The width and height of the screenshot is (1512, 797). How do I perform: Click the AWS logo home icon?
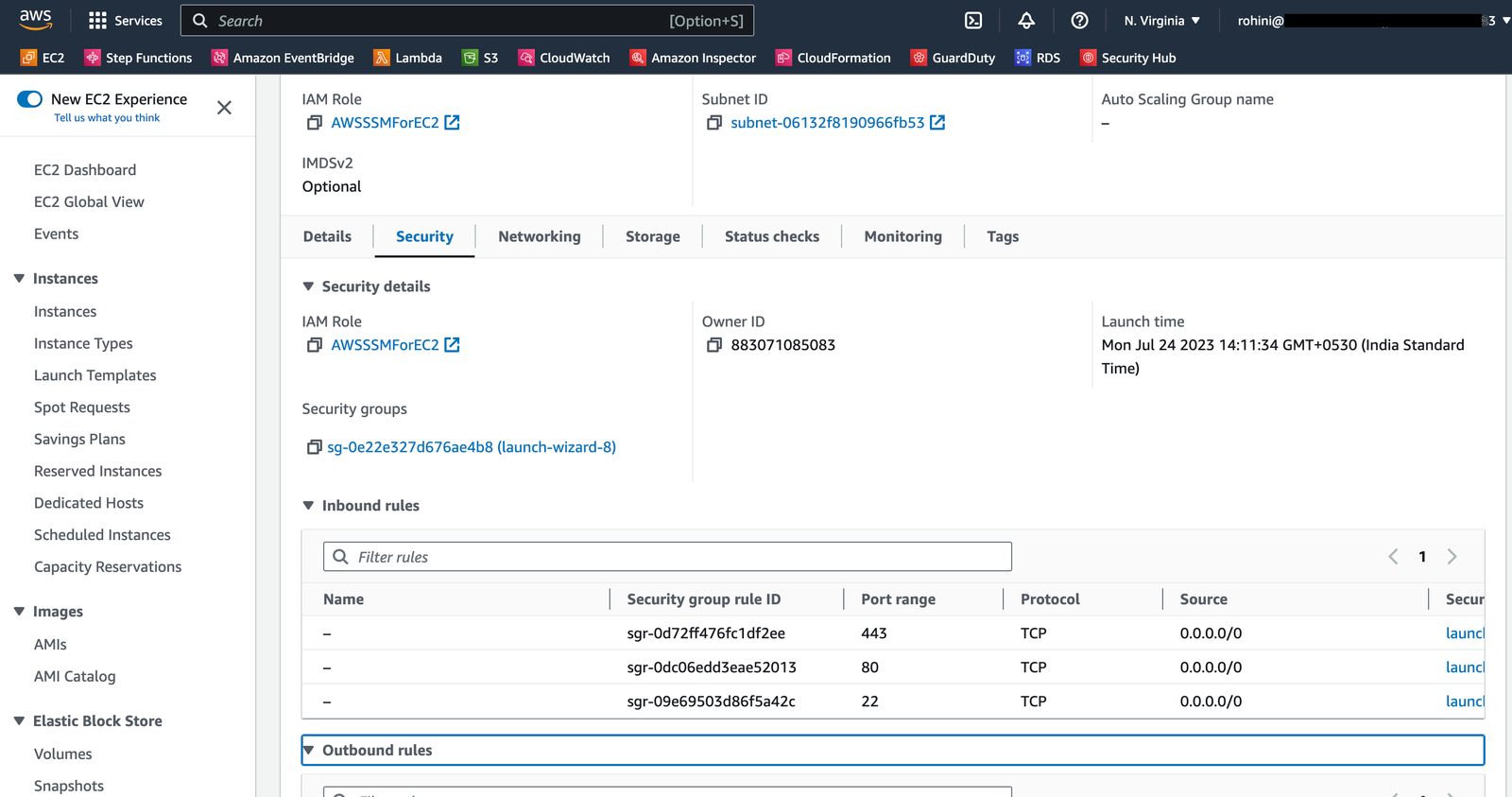coord(36,20)
